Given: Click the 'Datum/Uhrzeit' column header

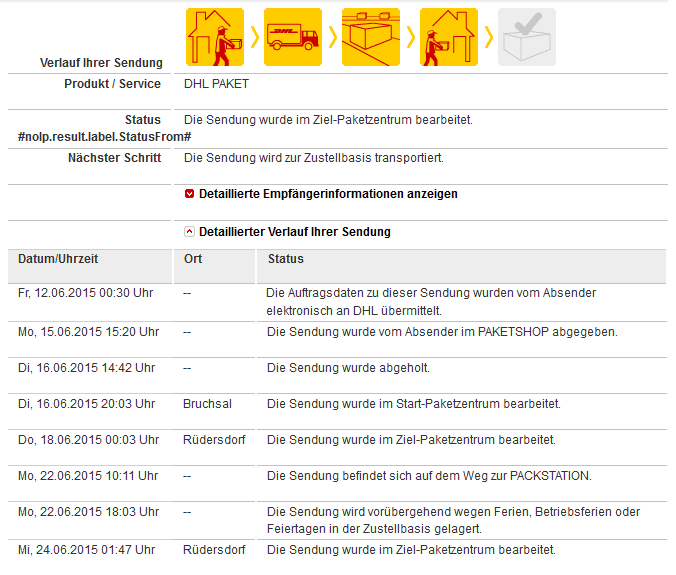Looking at the screenshot, I should coord(58,259).
